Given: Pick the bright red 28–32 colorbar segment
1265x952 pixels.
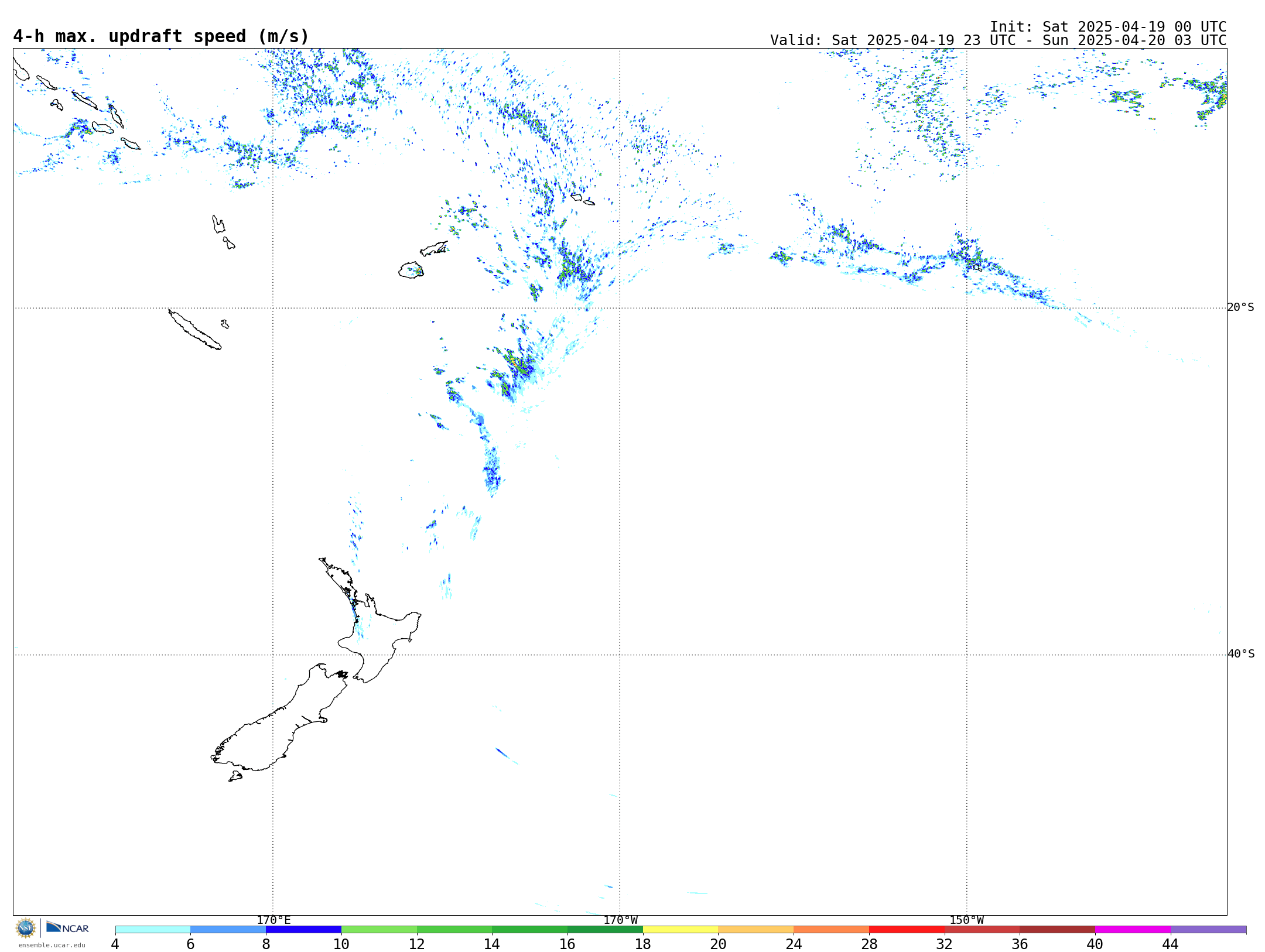Looking at the screenshot, I should point(907,930).
